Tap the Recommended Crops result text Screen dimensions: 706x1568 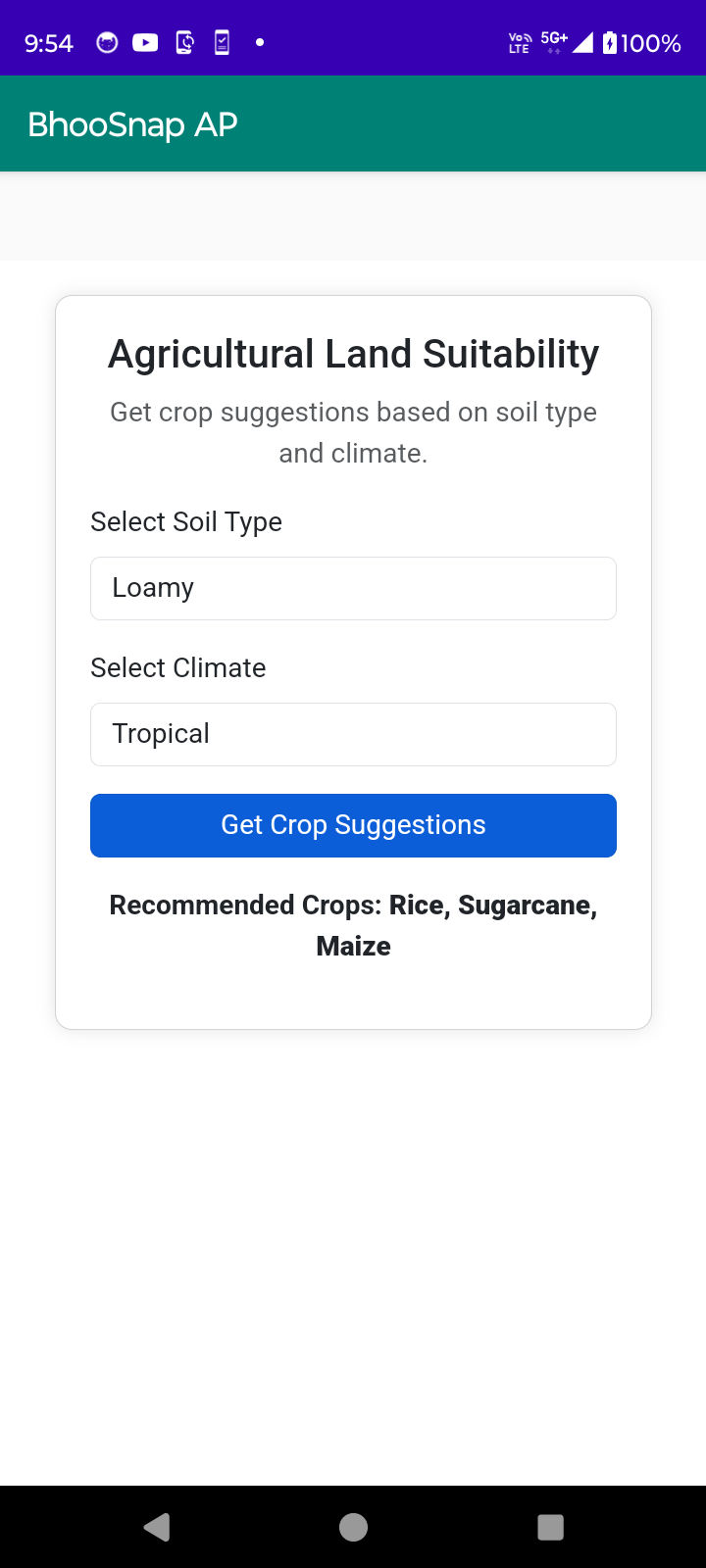click(x=353, y=925)
